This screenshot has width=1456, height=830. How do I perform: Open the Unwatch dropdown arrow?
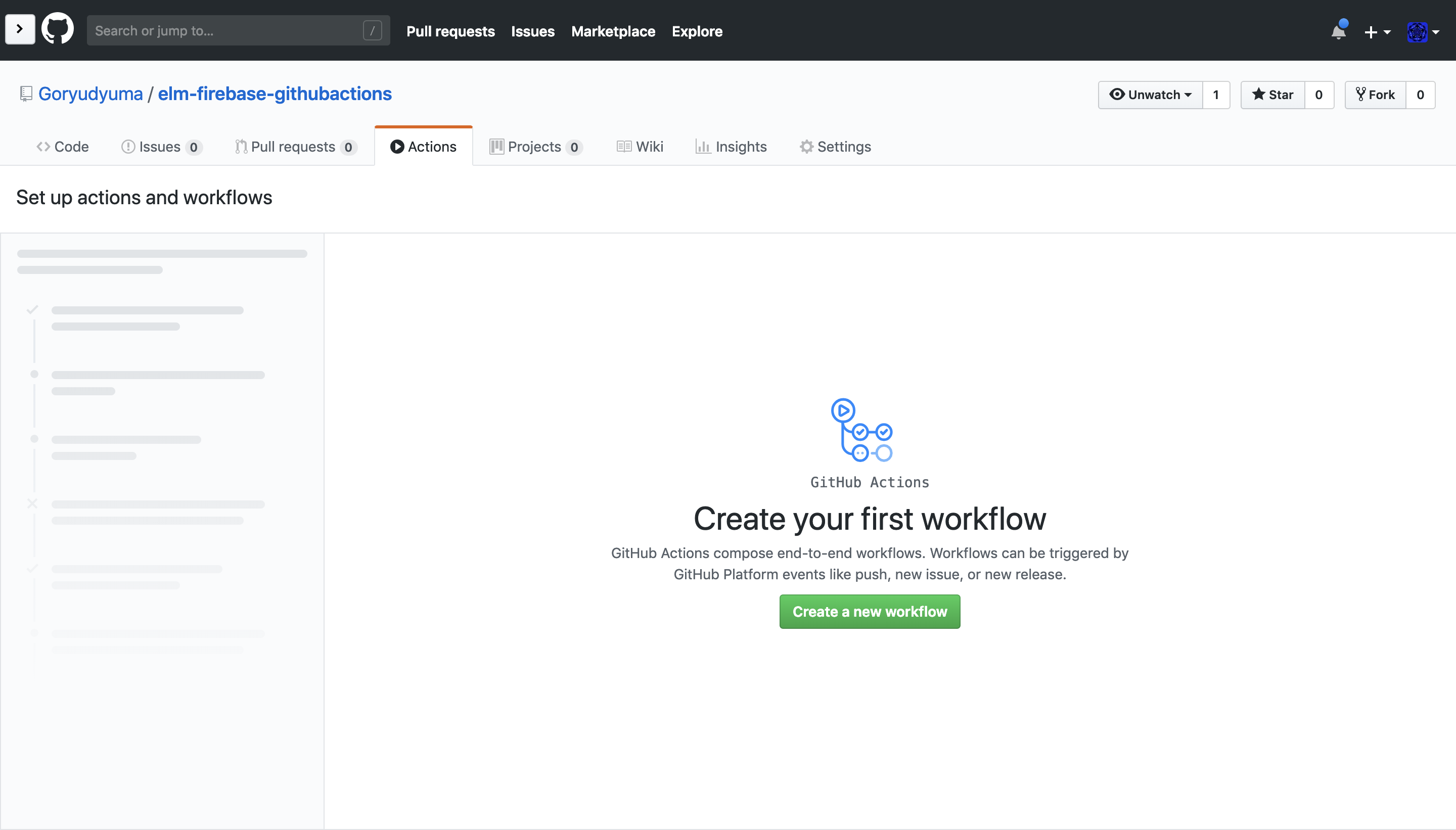point(1188,93)
